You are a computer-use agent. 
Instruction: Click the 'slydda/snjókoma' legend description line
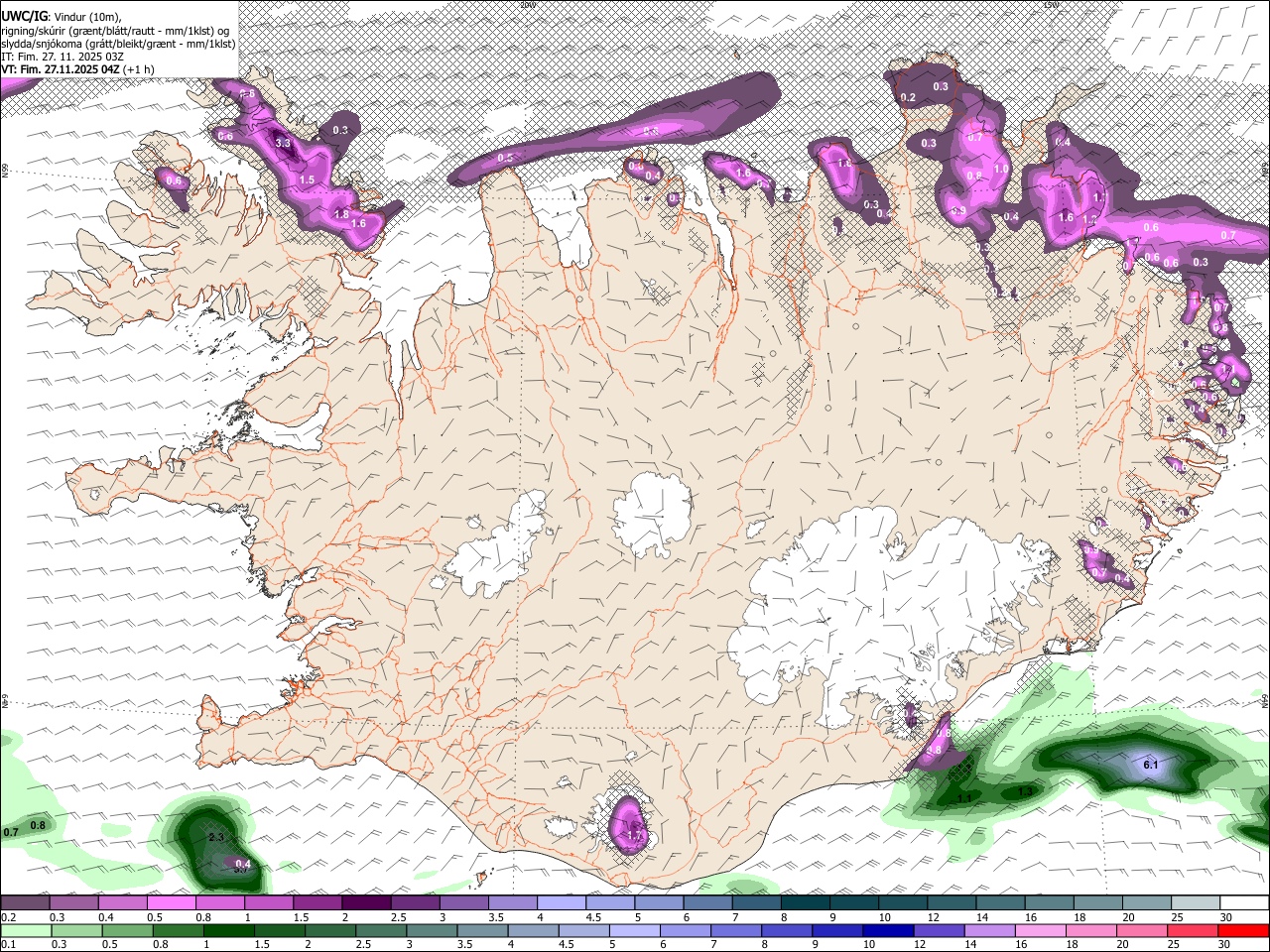(x=117, y=44)
